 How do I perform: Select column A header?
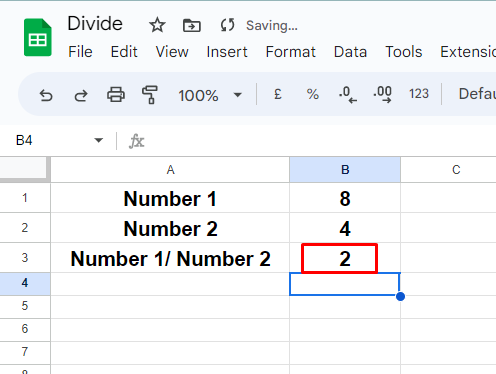click(x=170, y=170)
